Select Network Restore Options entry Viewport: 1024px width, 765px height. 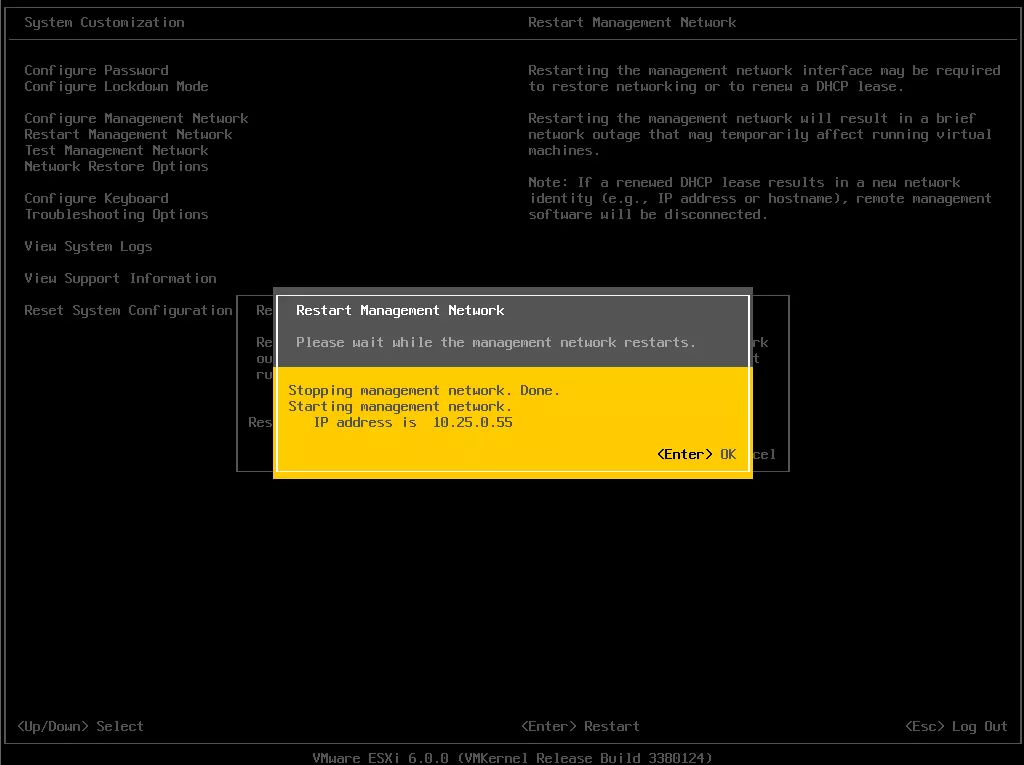pos(116,167)
